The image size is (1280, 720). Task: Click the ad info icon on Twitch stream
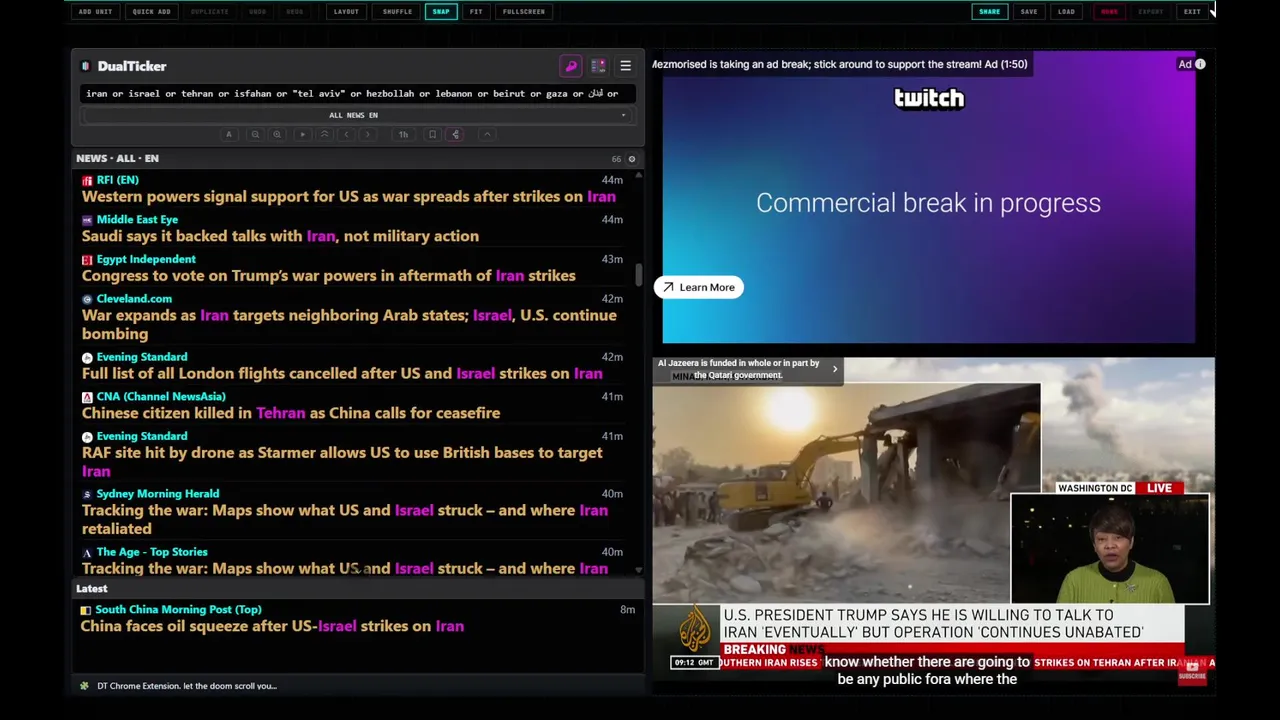tap(1200, 64)
